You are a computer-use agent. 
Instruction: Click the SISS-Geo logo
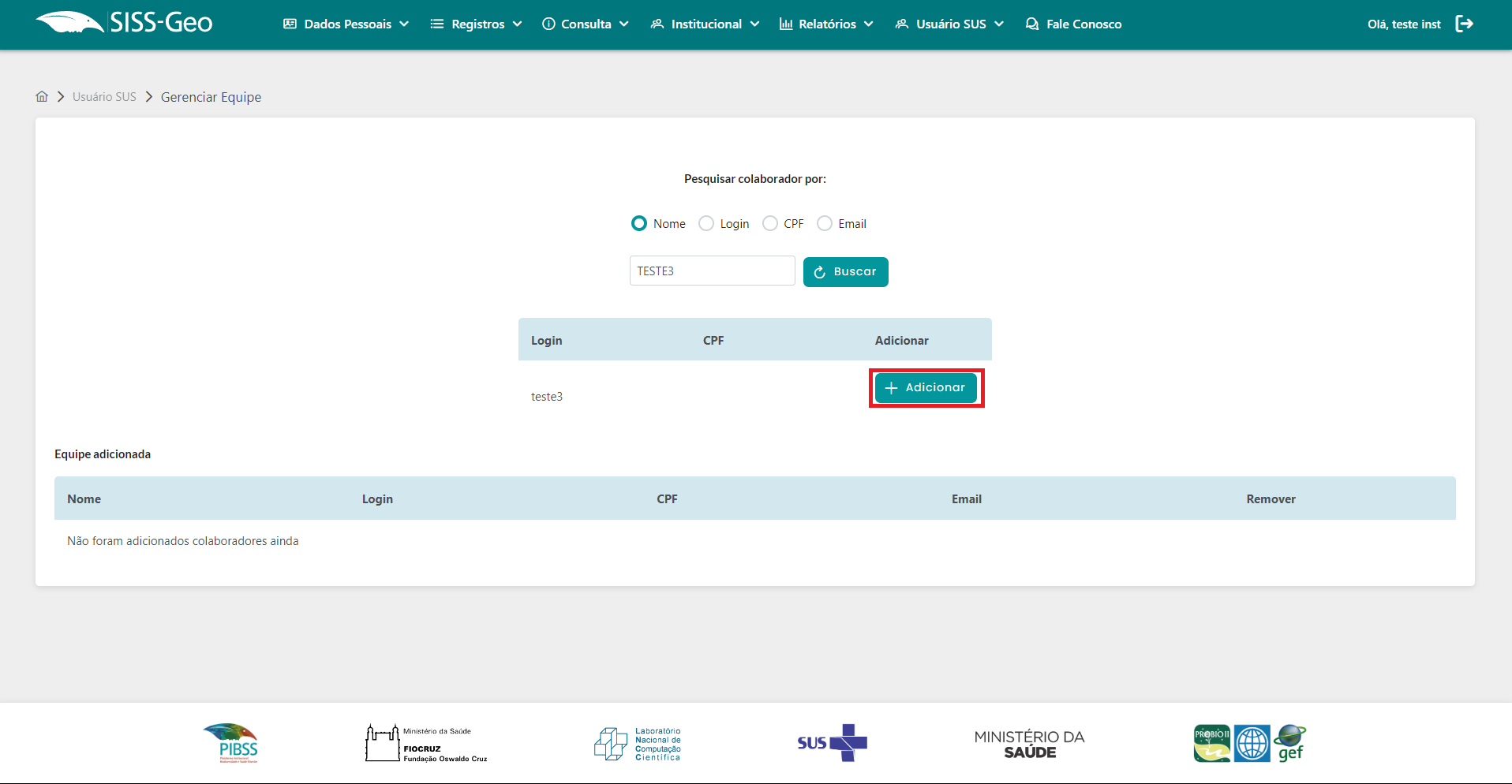(125, 23)
